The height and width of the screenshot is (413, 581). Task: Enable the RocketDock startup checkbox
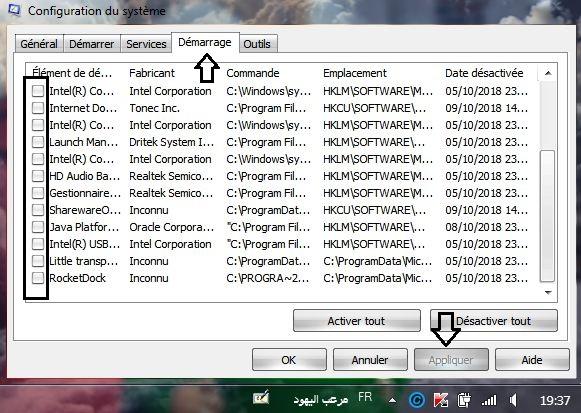pos(38,278)
